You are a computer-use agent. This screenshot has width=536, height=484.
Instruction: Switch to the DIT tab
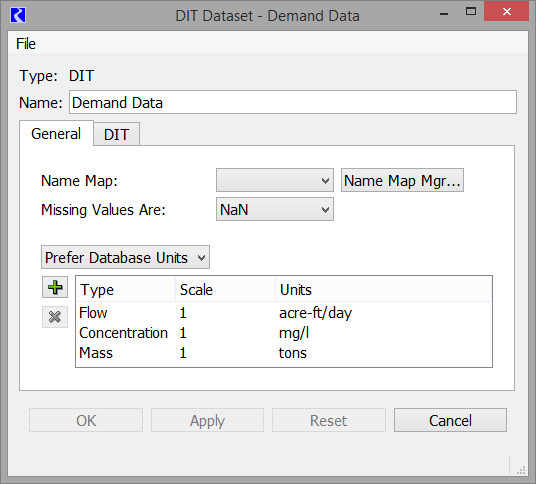[117, 134]
